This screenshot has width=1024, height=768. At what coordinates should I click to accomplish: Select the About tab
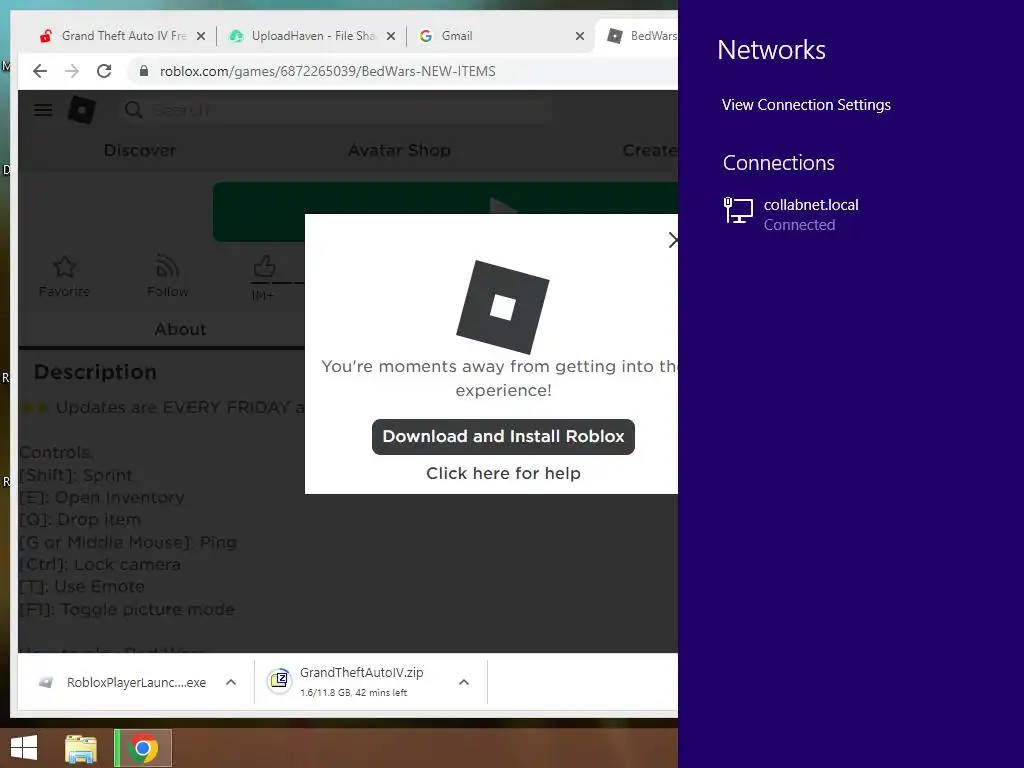pos(180,329)
